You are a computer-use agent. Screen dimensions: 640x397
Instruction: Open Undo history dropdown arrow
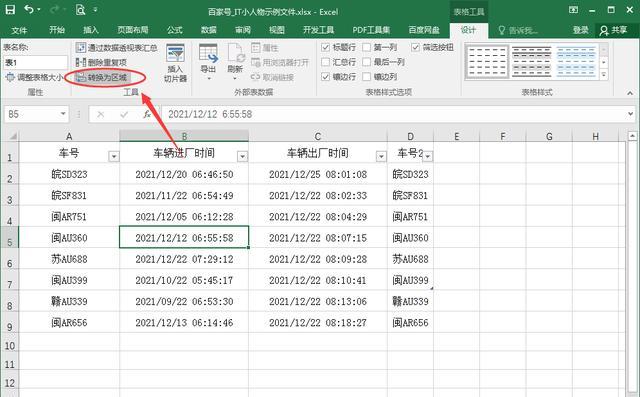[x=39, y=9]
